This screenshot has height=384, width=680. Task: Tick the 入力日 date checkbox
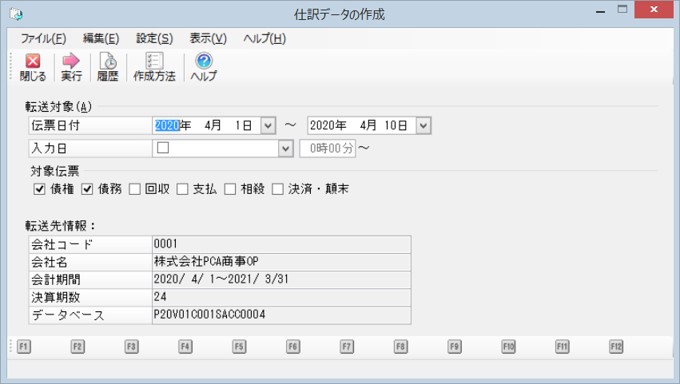163,148
